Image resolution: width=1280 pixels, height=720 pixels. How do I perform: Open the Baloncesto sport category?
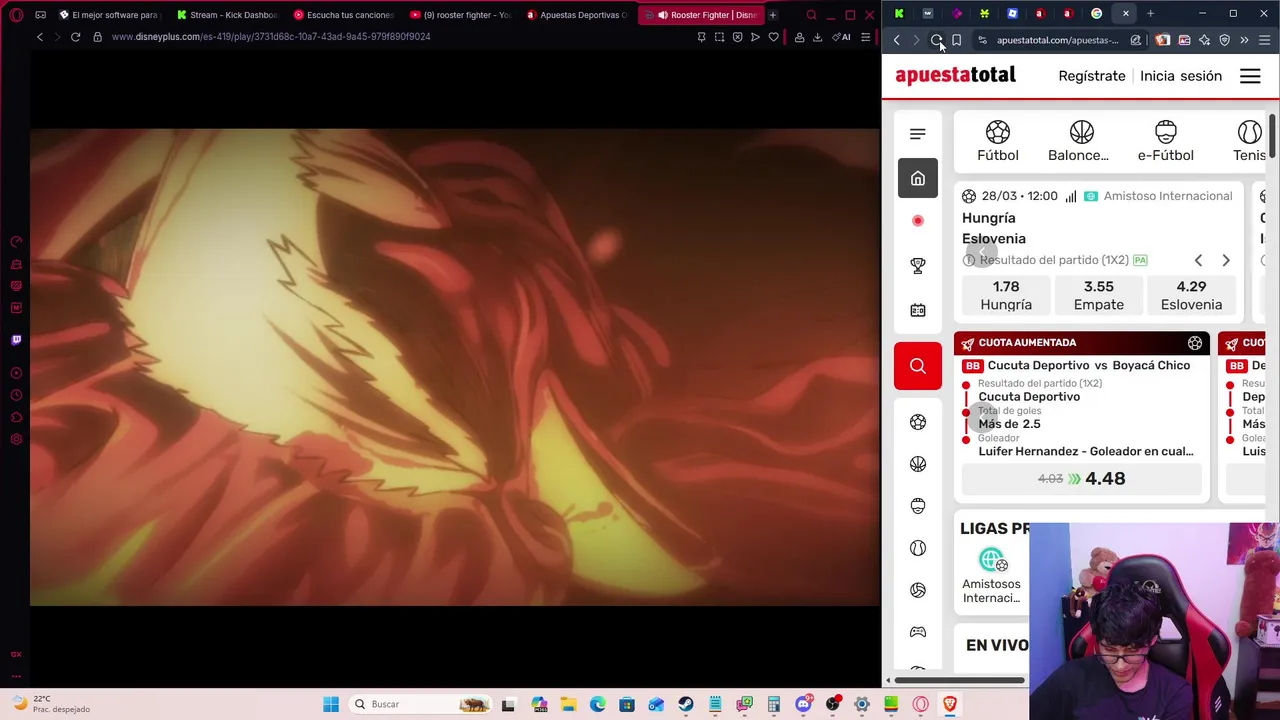pyautogui.click(x=1078, y=141)
